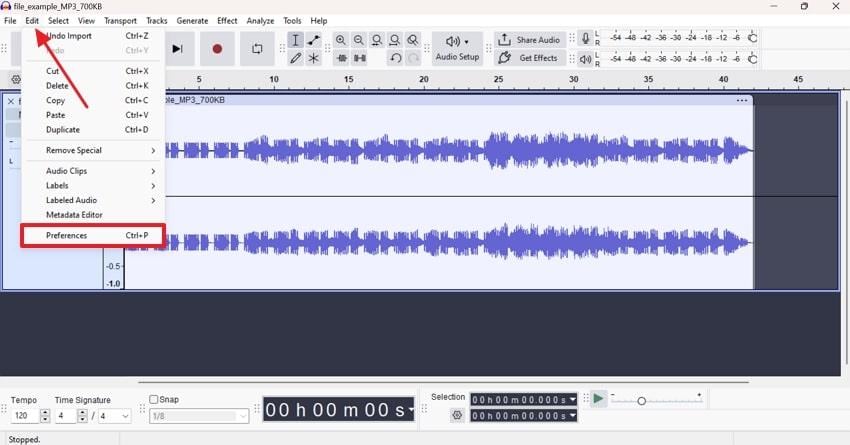The width and height of the screenshot is (850, 445).
Task: Open the View menu
Action: click(x=86, y=21)
